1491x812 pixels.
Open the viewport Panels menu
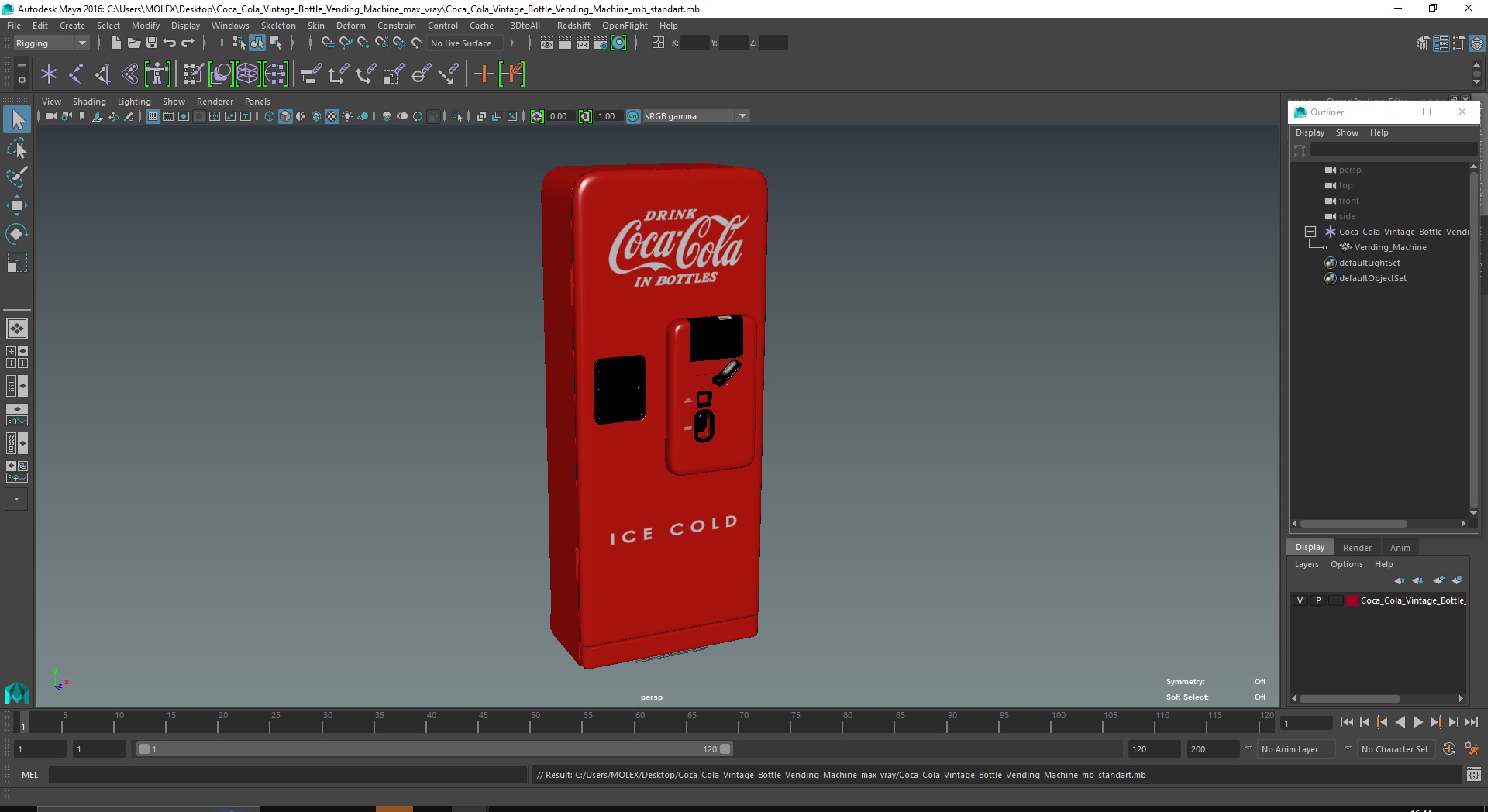point(257,101)
